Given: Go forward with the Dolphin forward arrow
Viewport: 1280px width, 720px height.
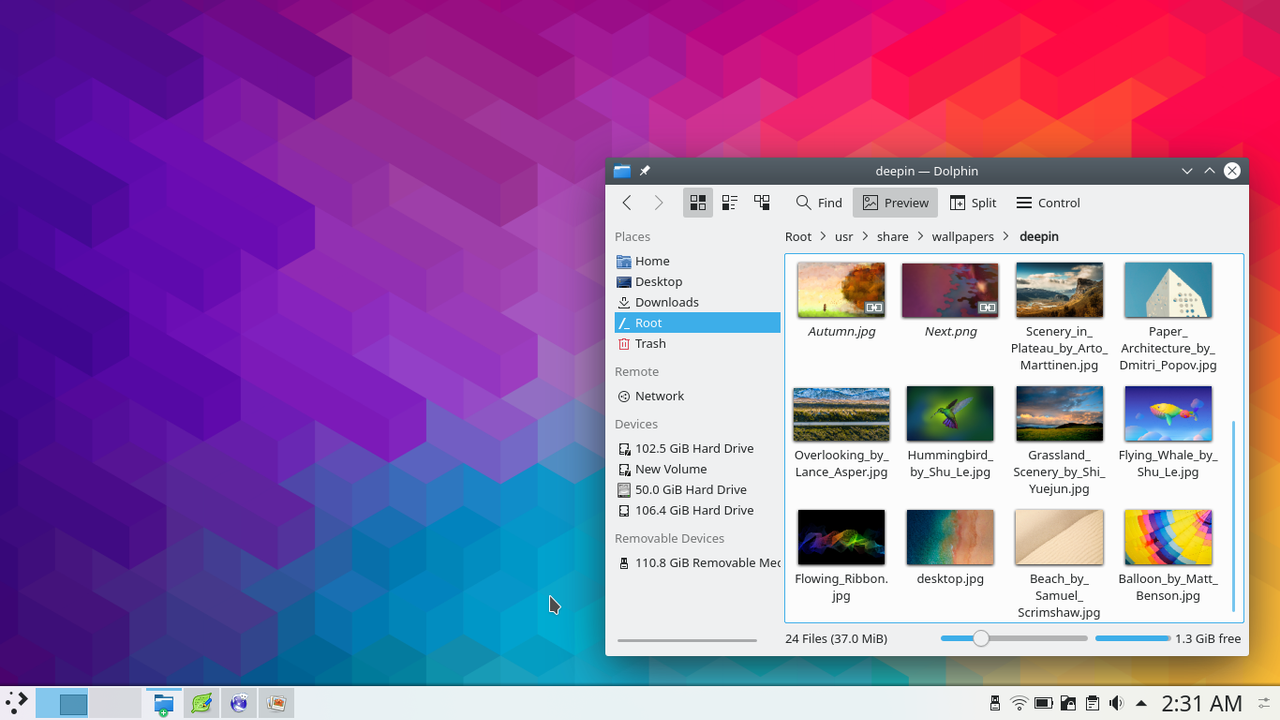Looking at the screenshot, I should tap(658, 203).
